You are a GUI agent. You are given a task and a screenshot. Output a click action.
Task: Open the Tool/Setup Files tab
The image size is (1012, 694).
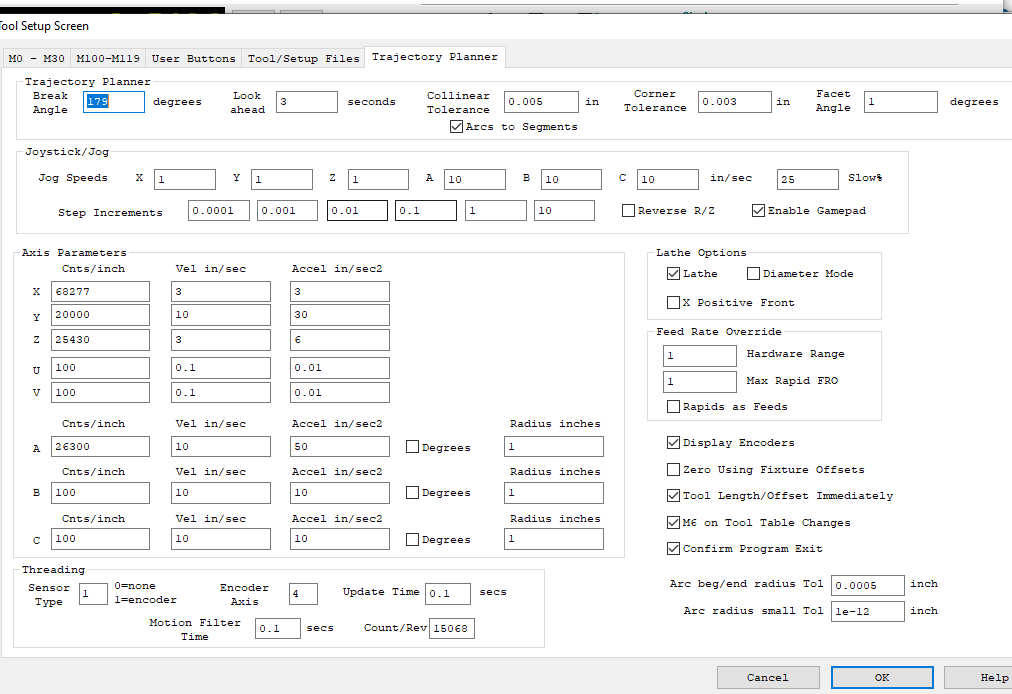coord(303,58)
